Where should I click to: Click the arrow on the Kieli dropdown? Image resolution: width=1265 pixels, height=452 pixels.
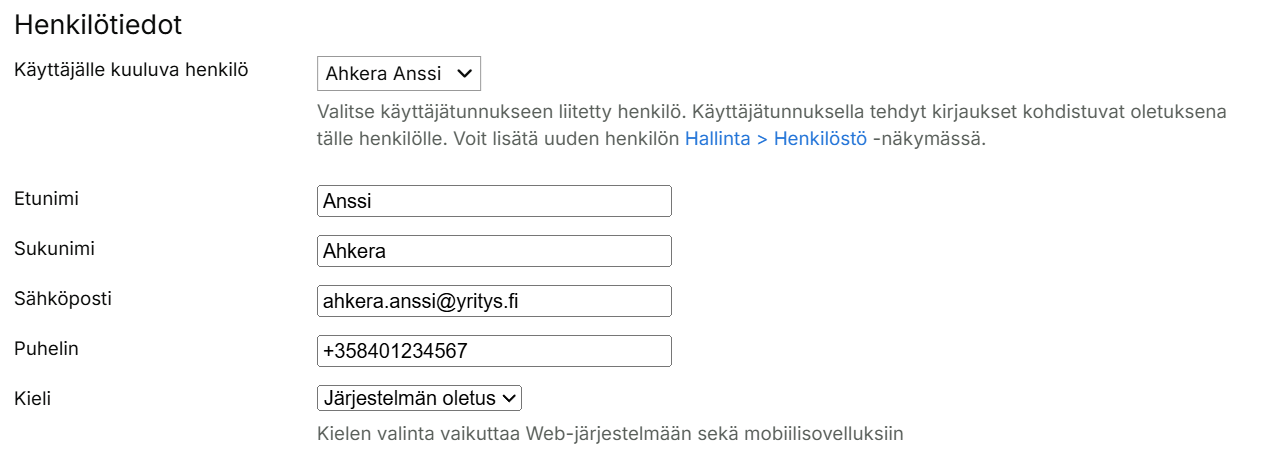tap(509, 398)
